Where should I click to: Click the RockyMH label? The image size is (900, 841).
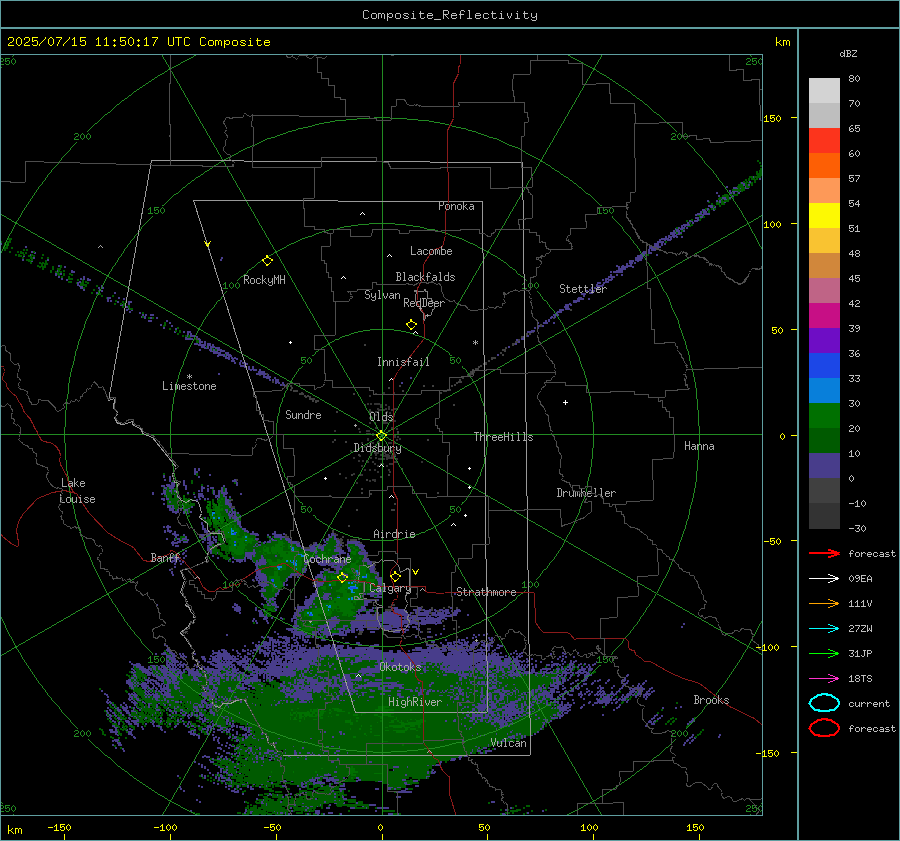(264, 280)
